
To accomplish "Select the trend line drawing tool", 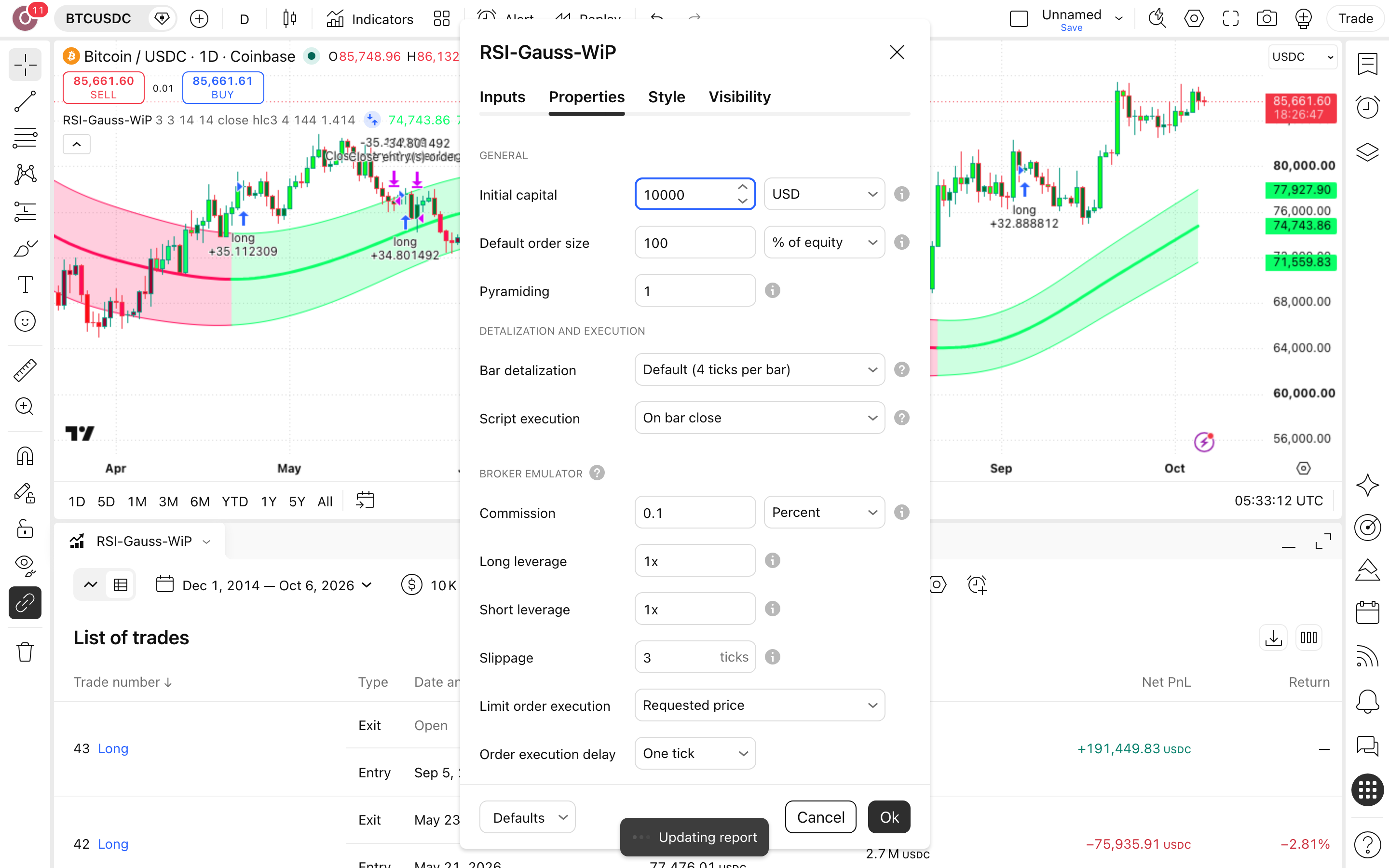I will click(25, 102).
